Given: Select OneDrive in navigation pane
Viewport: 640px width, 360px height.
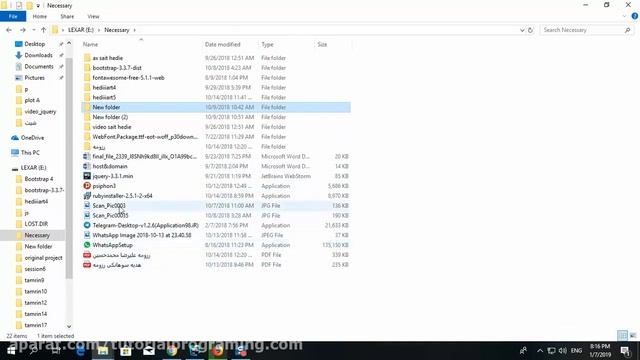Looking at the screenshot, I should coord(32,138).
